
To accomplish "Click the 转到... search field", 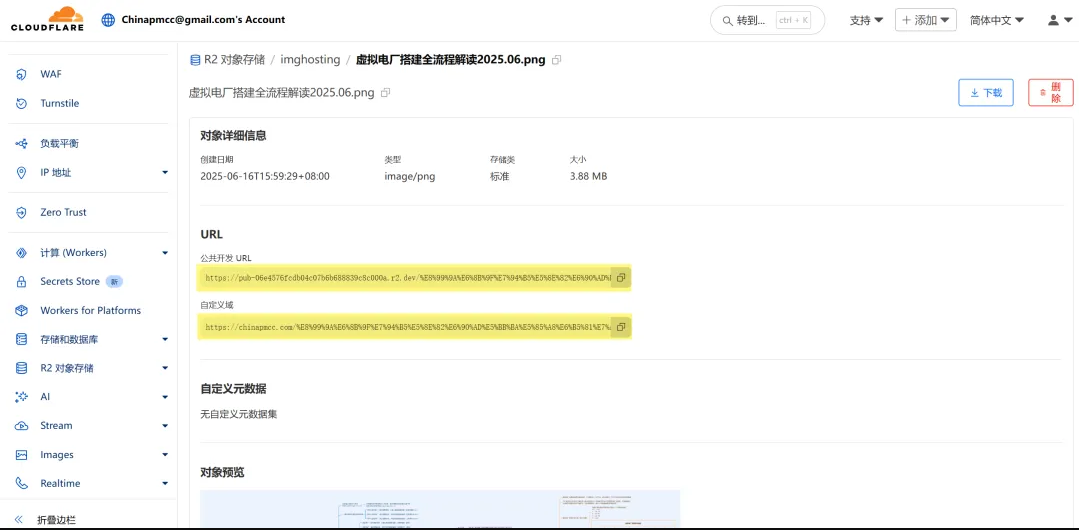I will point(767,21).
